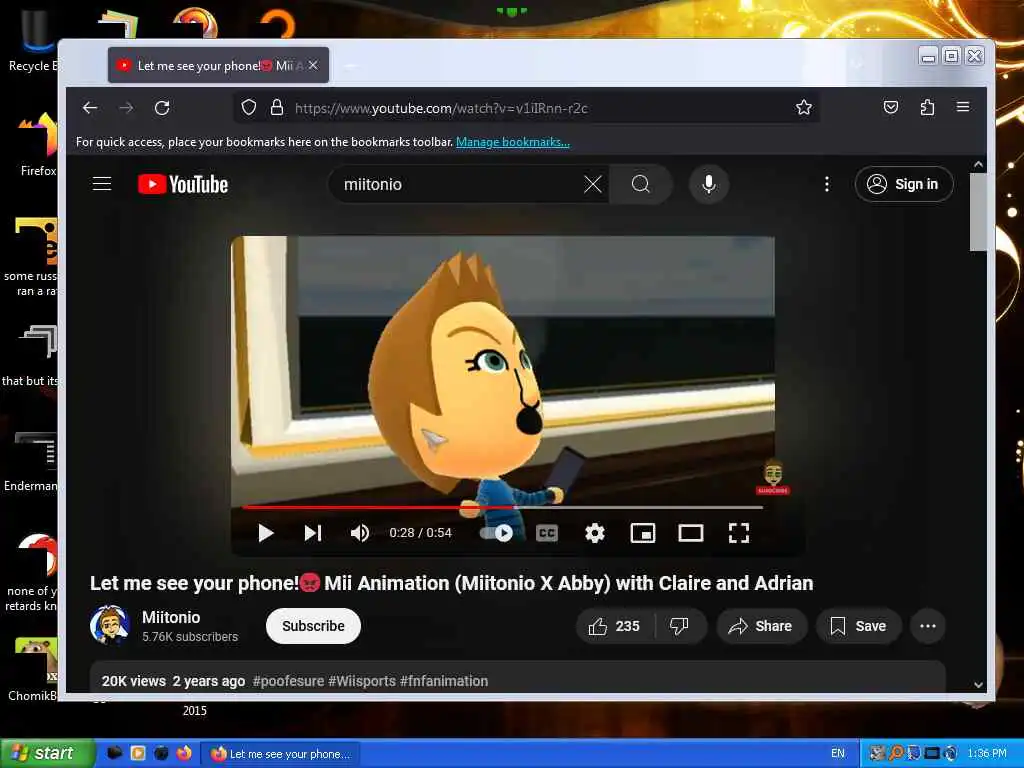The height and width of the screenshot is (768, 1024).
Task: Open the Firefox application menu
Action: pos(963,107)
